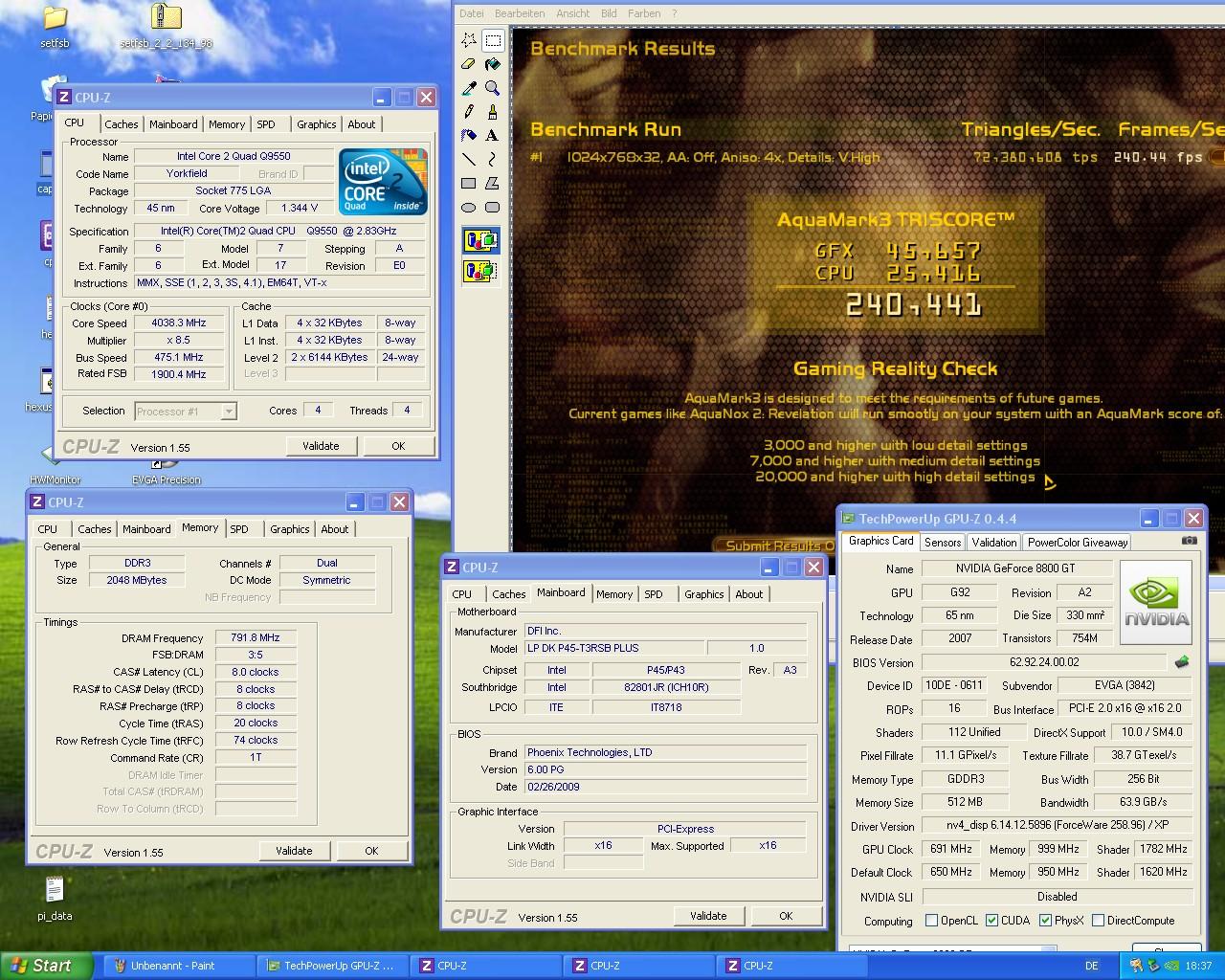Open the setfsb_2_2_134_98 zip archive icon
The width and height of the screenshot is (1225, 980).
(x=167, y=26)
